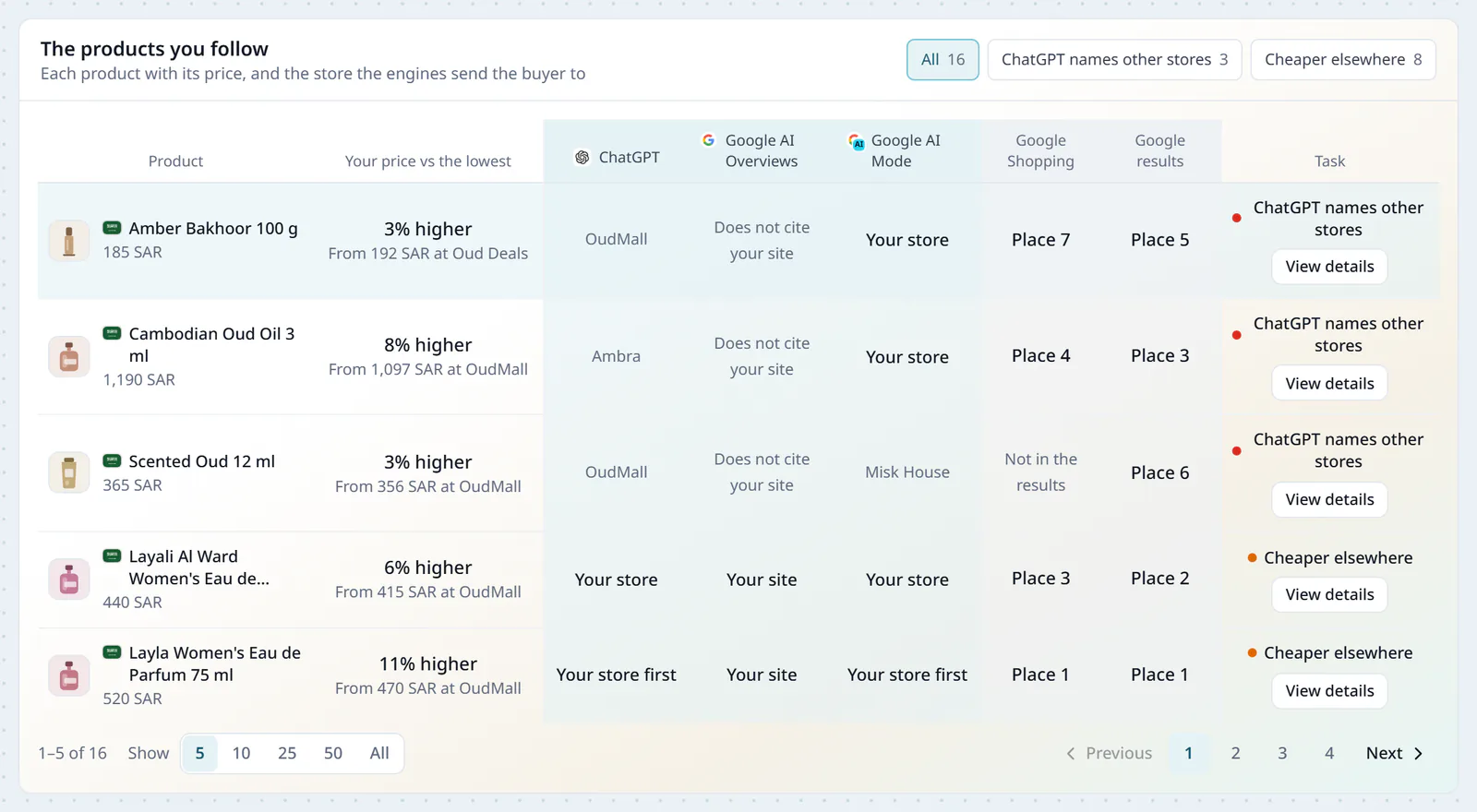
Task: Click the 'Not in the results' cell
Action: click(1040, 472)
